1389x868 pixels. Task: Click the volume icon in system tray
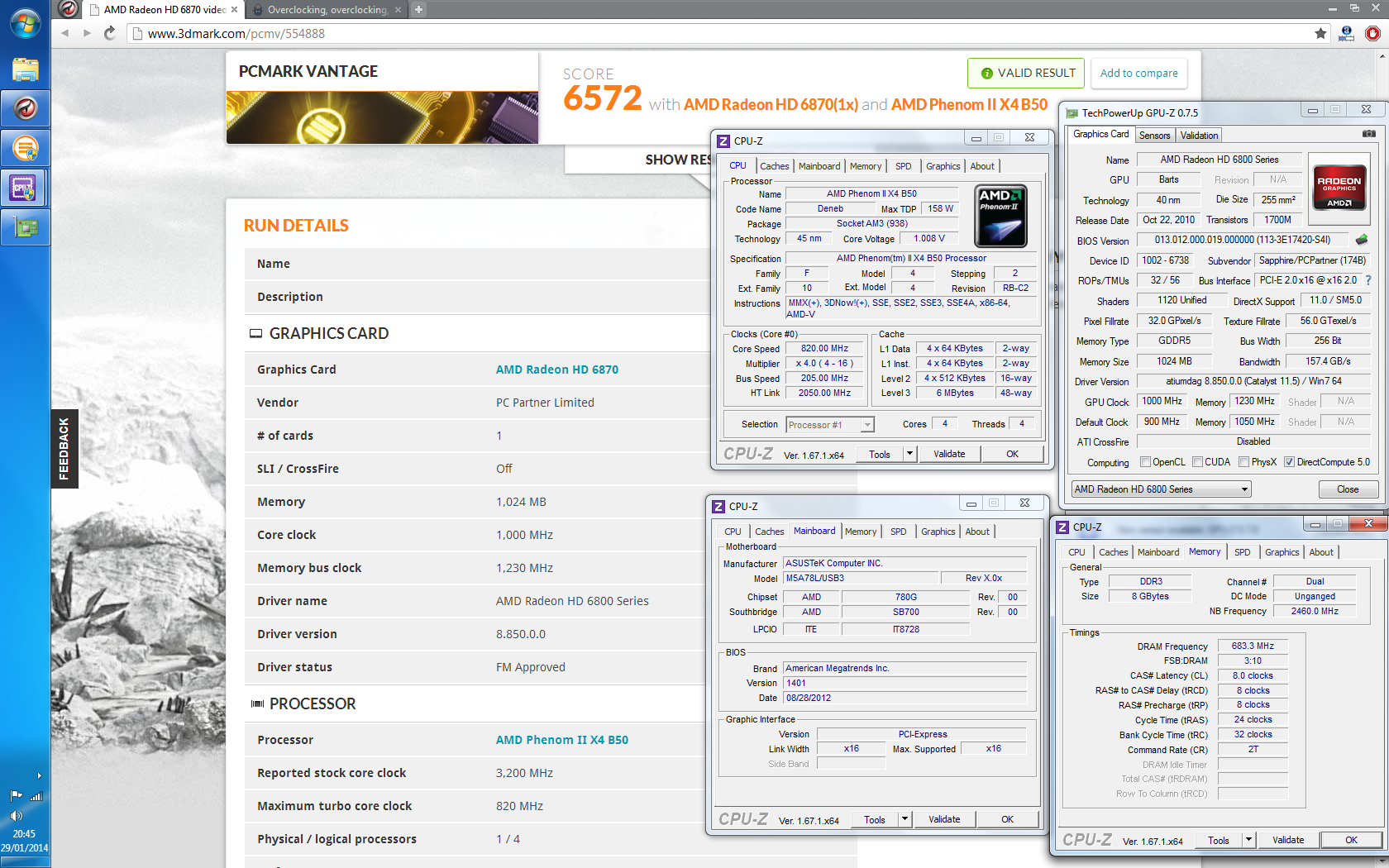point(16,815)
